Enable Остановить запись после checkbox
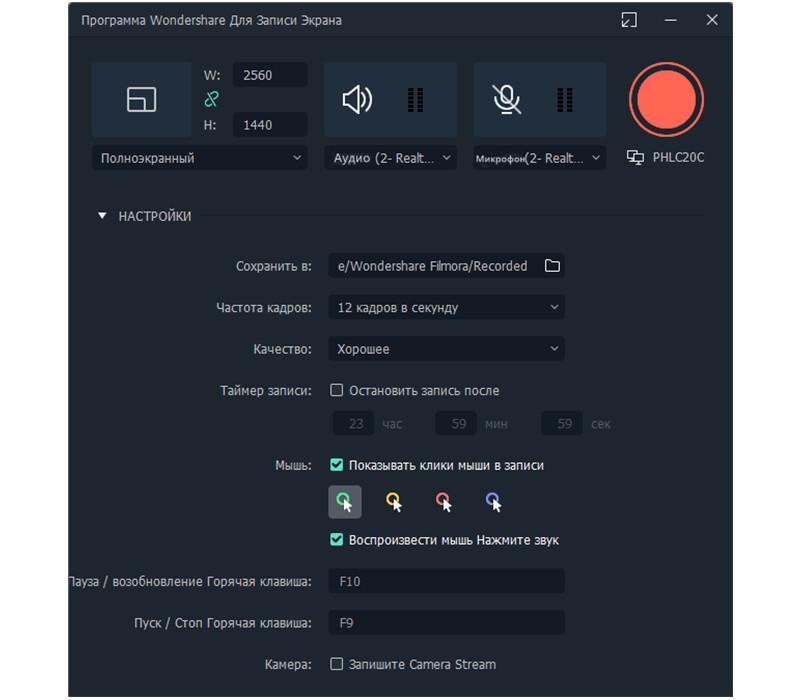Viewport: 800px width, 700px height. tap(337, 390)
